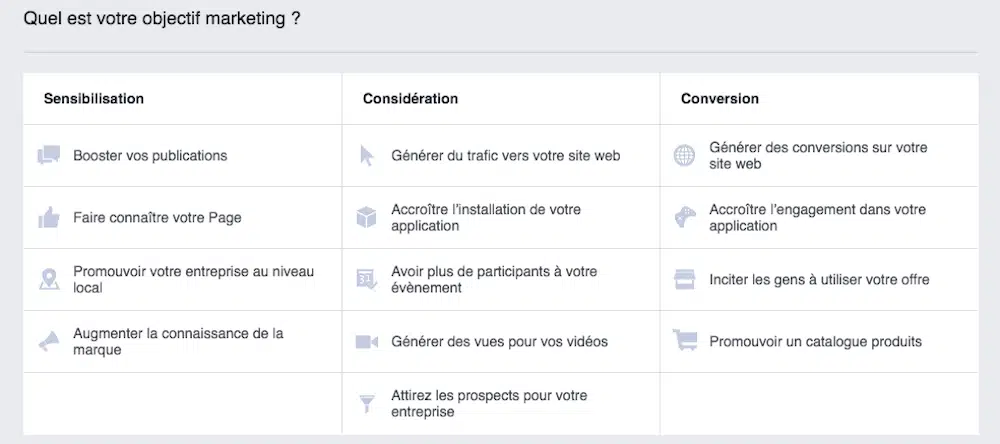Image resolution: width=1000 pixels, height=444 pixels.
Task: Click the Sensibilisation column header
Action: point(94,99)
